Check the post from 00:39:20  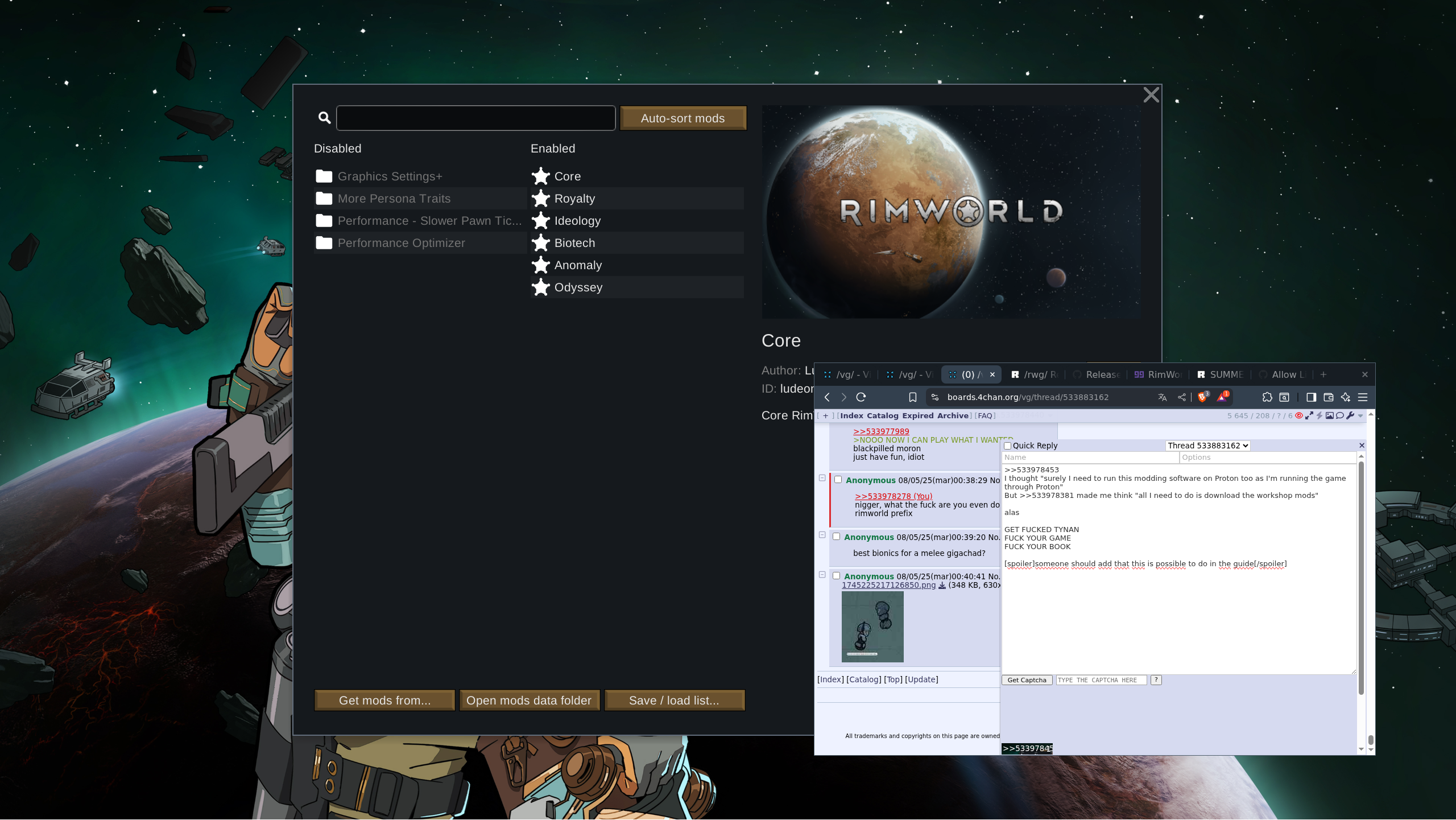click(836, 536)
